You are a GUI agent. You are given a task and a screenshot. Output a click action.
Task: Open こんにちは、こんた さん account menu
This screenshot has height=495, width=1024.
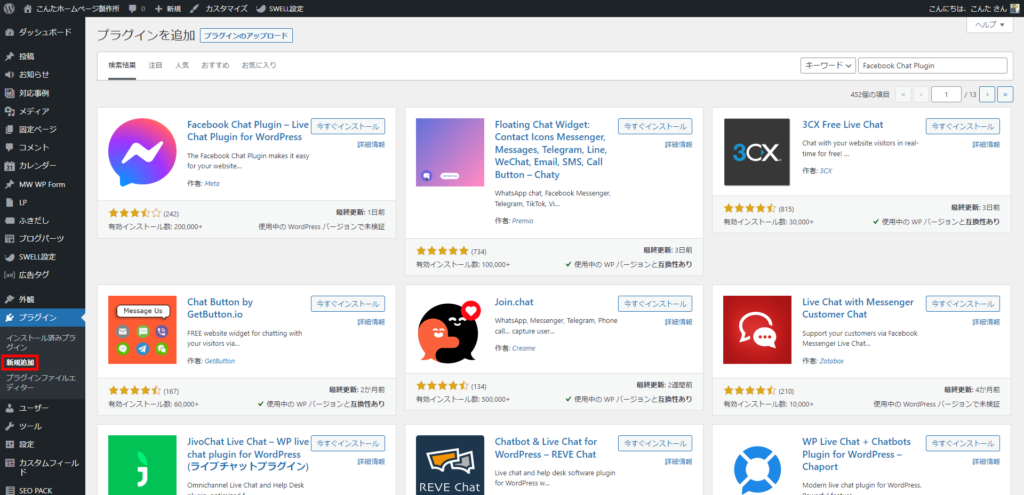973,8
